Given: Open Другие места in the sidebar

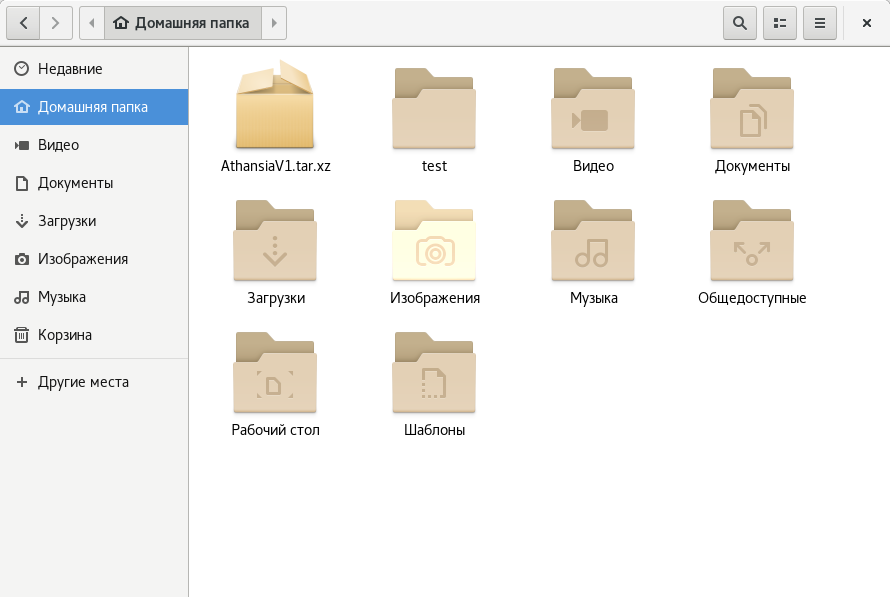Looking at the screenshot, I should click(x=94, y=382).
